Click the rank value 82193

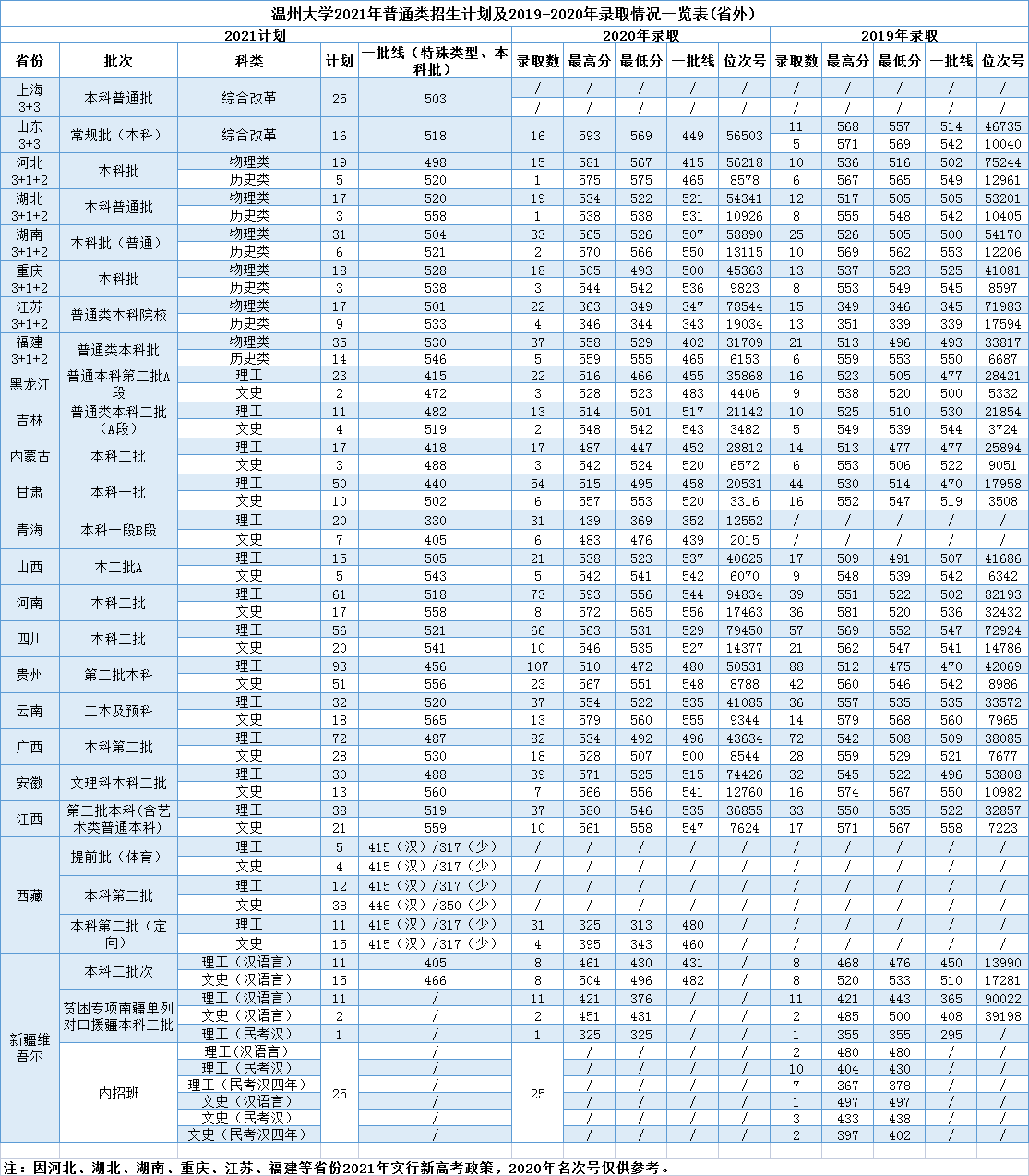coord(1002,594)
